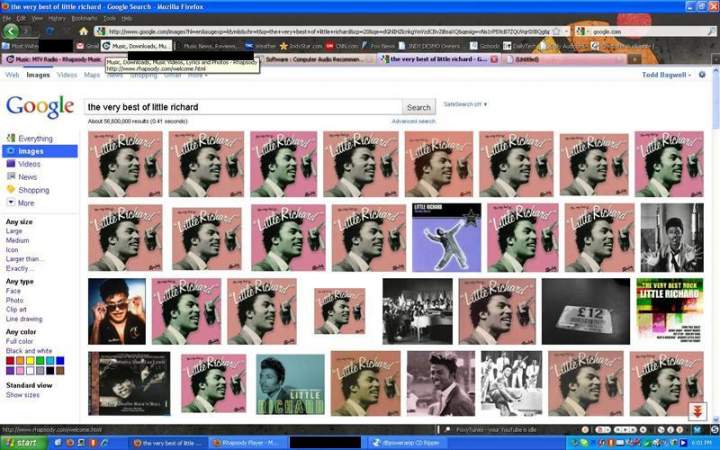
Task: Click the Windows Start button
Action: pyautogui.click(x=23, y=443)
